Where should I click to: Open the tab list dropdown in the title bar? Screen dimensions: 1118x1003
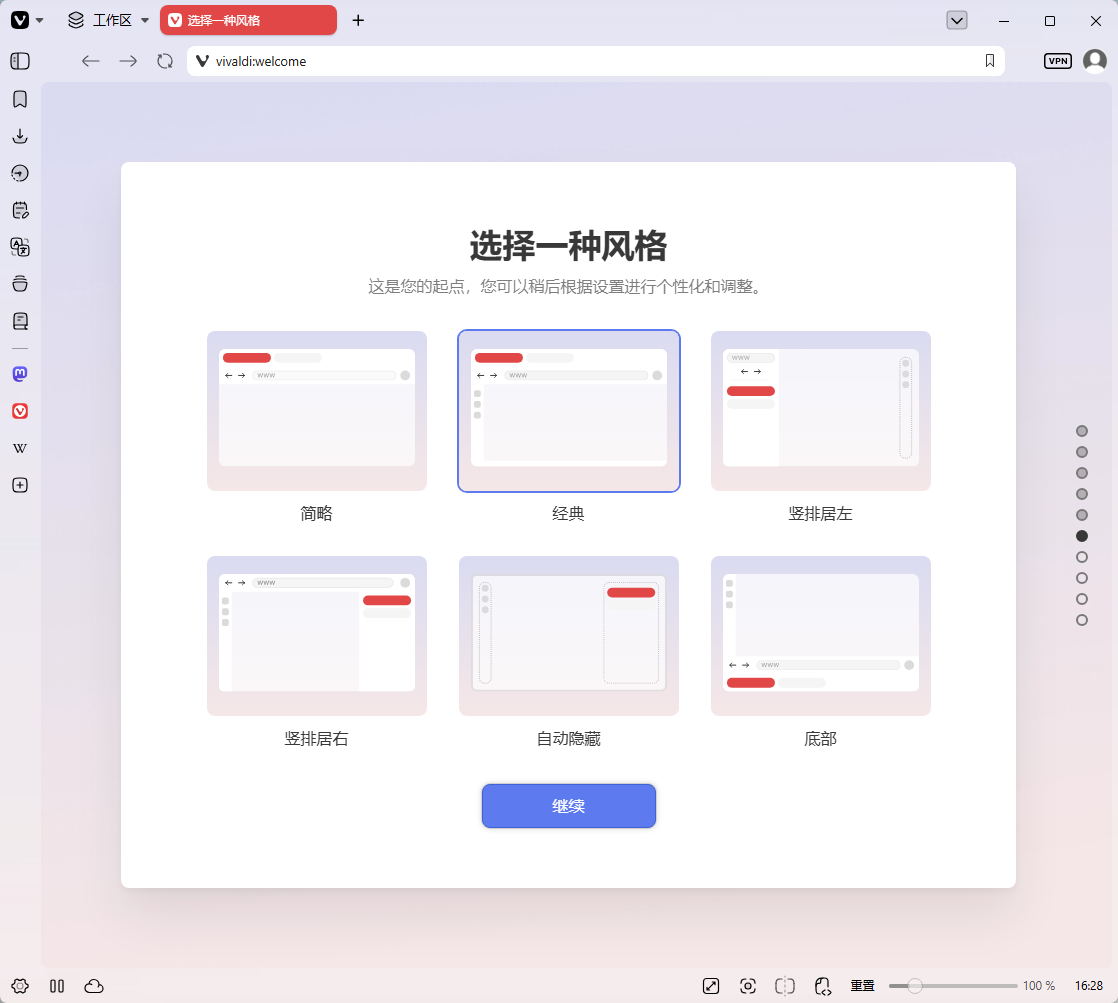pyautogui.click(x=957, y=20)
